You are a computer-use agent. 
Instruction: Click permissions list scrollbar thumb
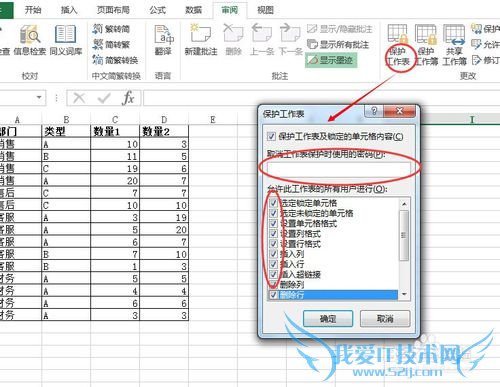click(x=404, y=235)
